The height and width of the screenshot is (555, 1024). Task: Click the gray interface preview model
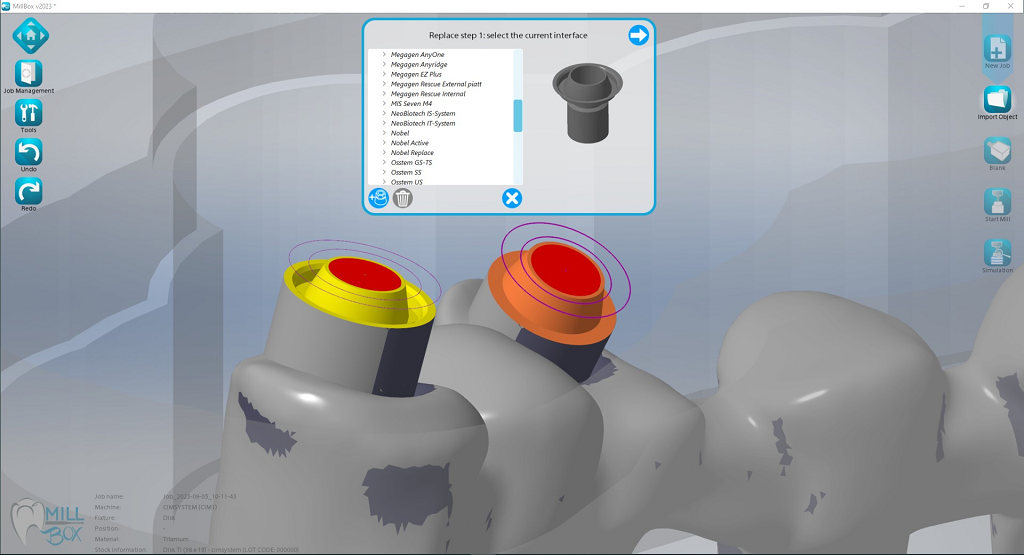(587, 103)
